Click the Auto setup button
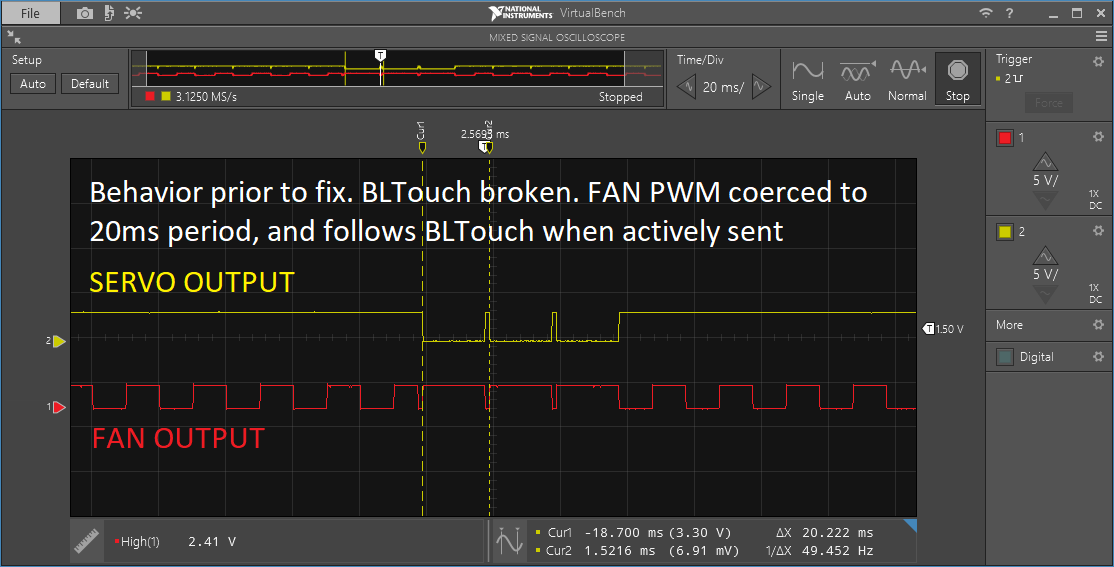 click(x=33, y=84)
